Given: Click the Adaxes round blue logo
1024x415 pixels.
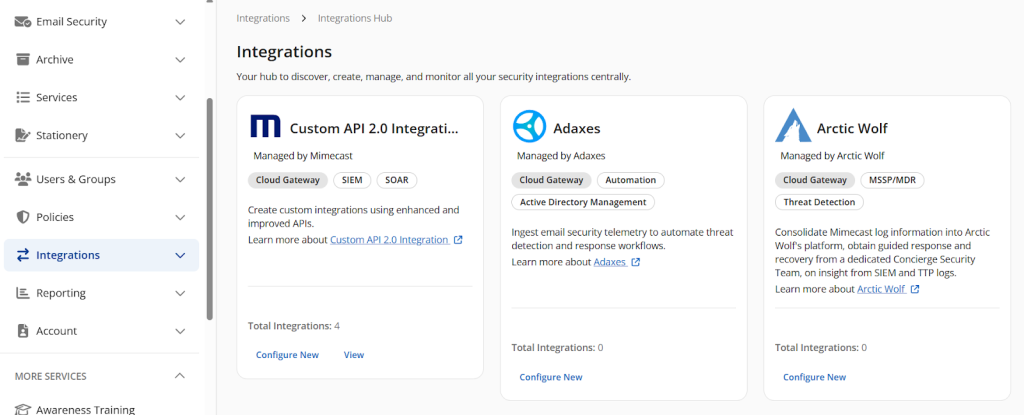Looking at the screenshot, I should pyautogui.click(x=529, y=126).
